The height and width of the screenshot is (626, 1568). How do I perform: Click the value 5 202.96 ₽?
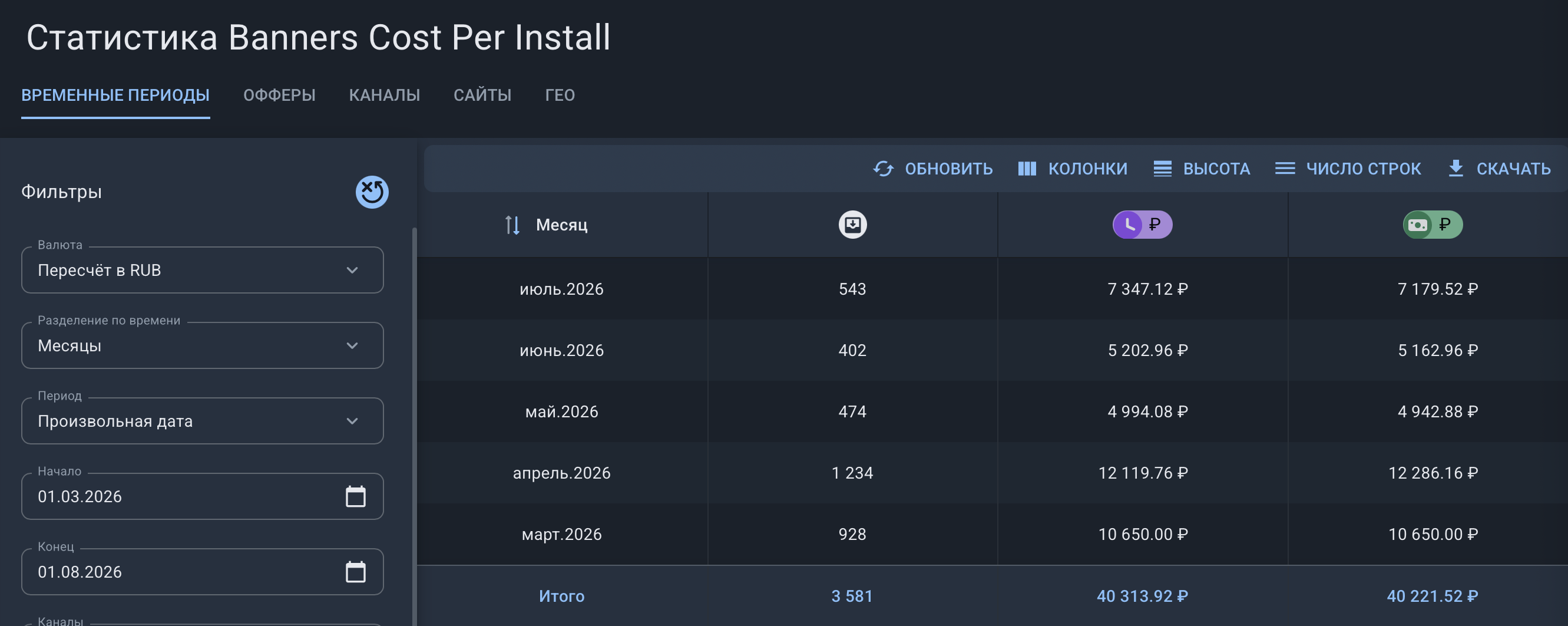1147,350
